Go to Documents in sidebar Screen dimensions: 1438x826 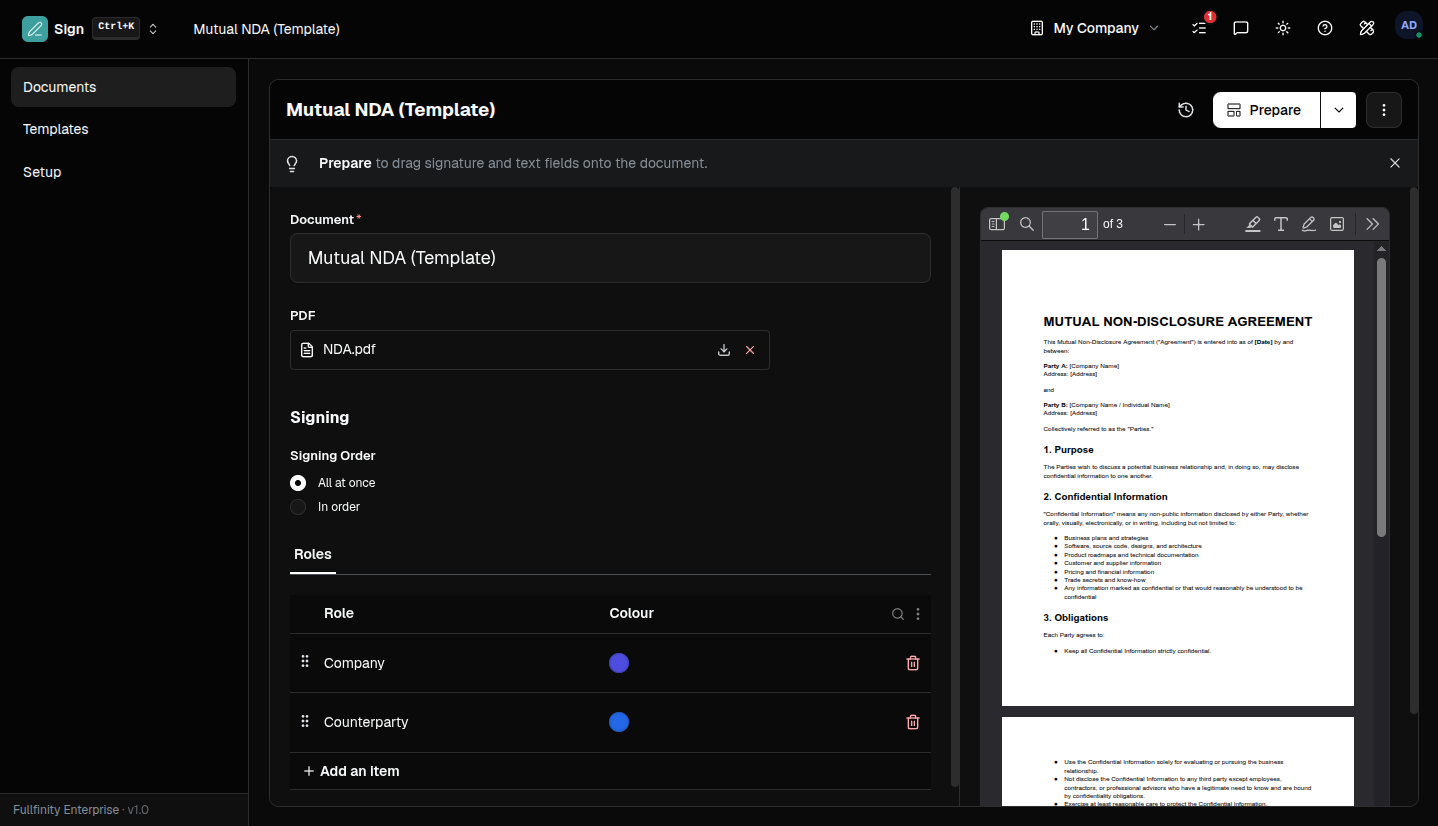(x=123, y=87)
